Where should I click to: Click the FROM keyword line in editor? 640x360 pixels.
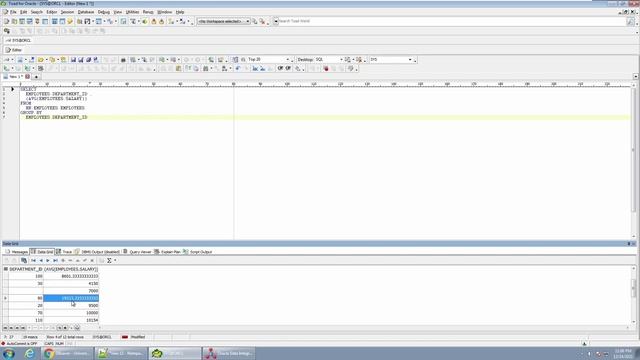tap(26, 103)
